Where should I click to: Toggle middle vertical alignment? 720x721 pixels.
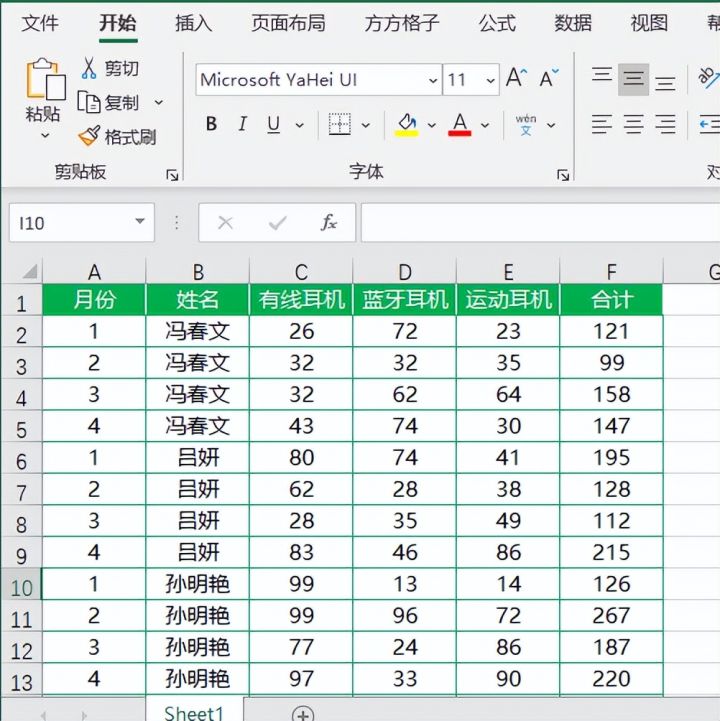click(633, 79)
